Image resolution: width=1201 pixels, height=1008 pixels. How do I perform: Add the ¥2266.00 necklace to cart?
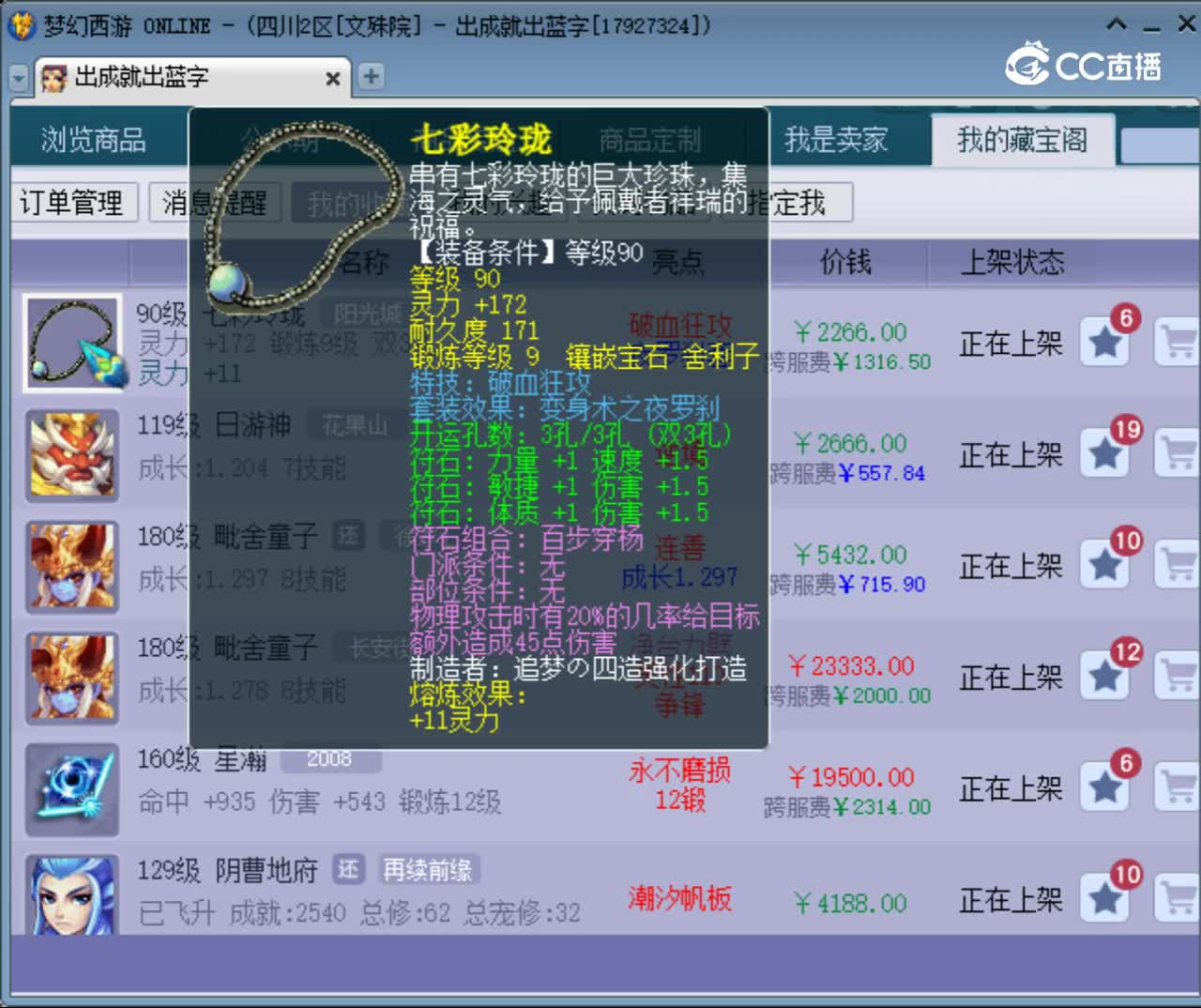coord(1178,343)
